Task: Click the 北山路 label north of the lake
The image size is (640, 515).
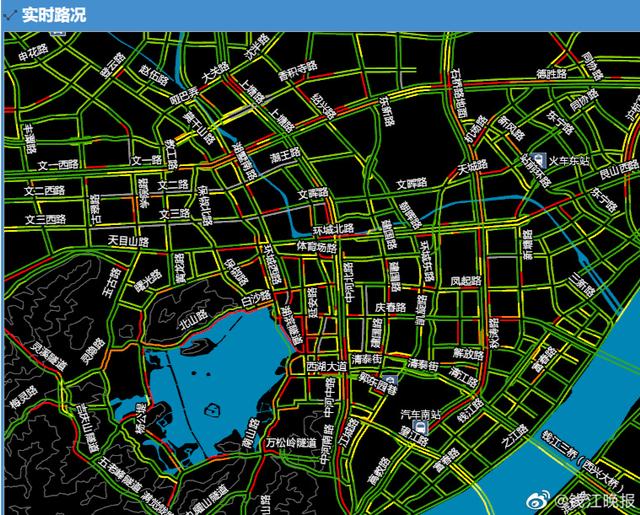Action: coord(194,320)
